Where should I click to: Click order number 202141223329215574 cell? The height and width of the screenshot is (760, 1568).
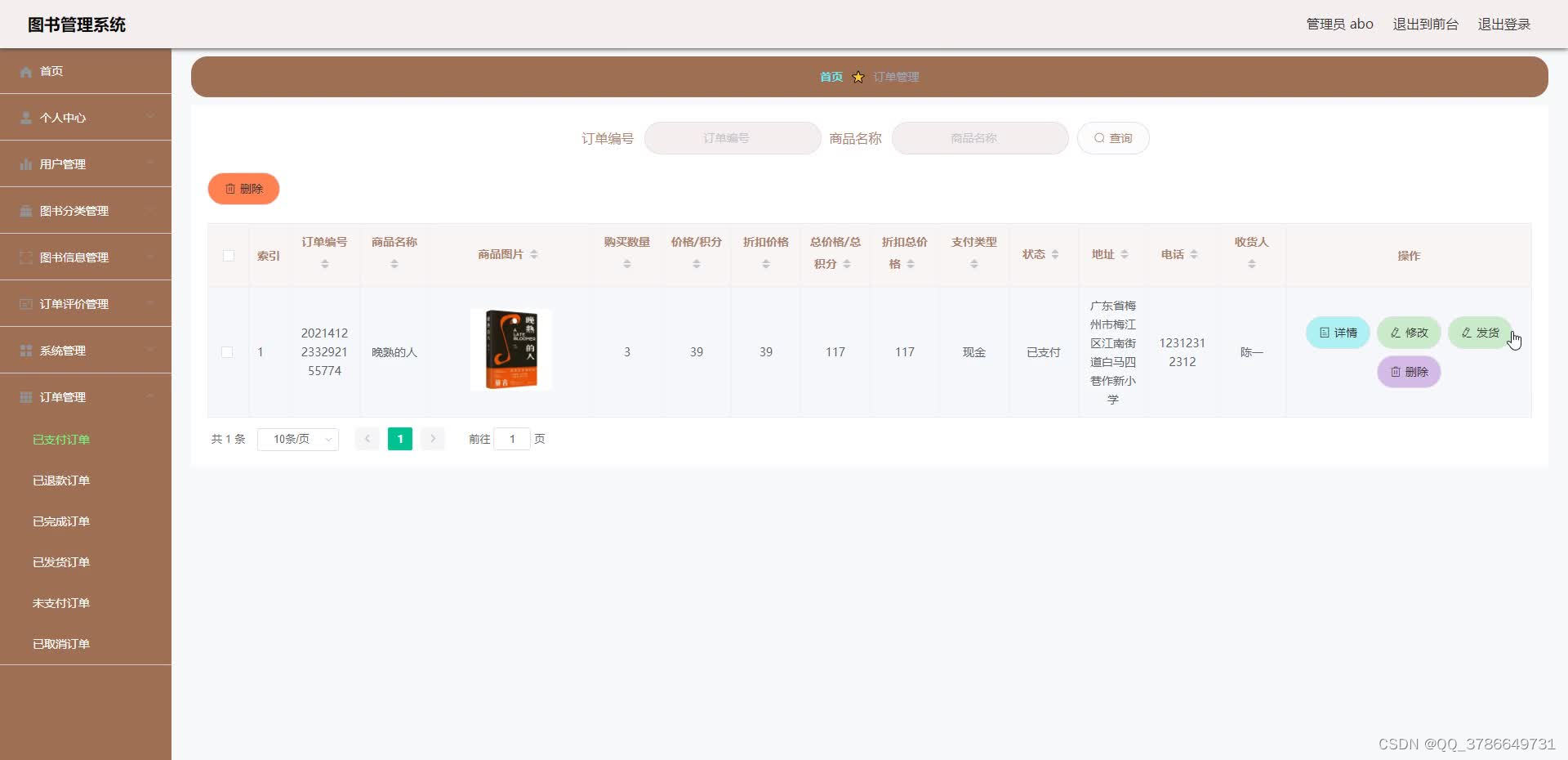pos(324,352)
